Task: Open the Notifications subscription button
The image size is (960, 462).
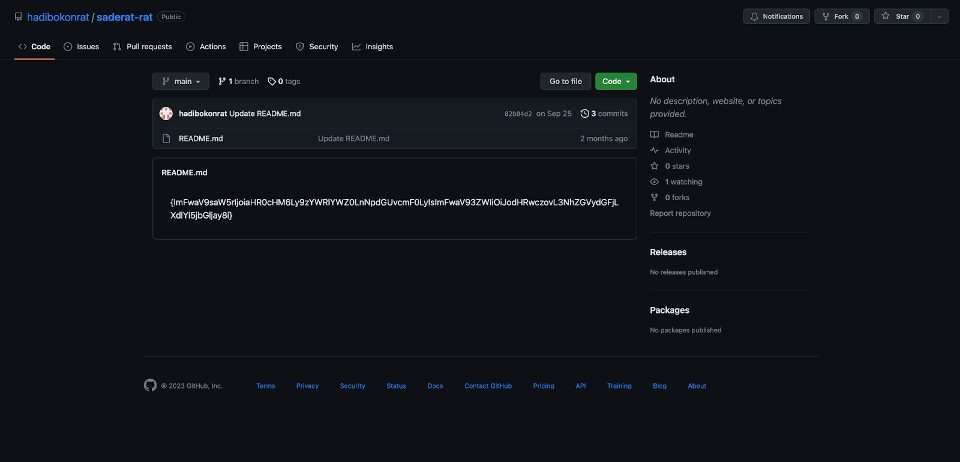Action: 776,16
